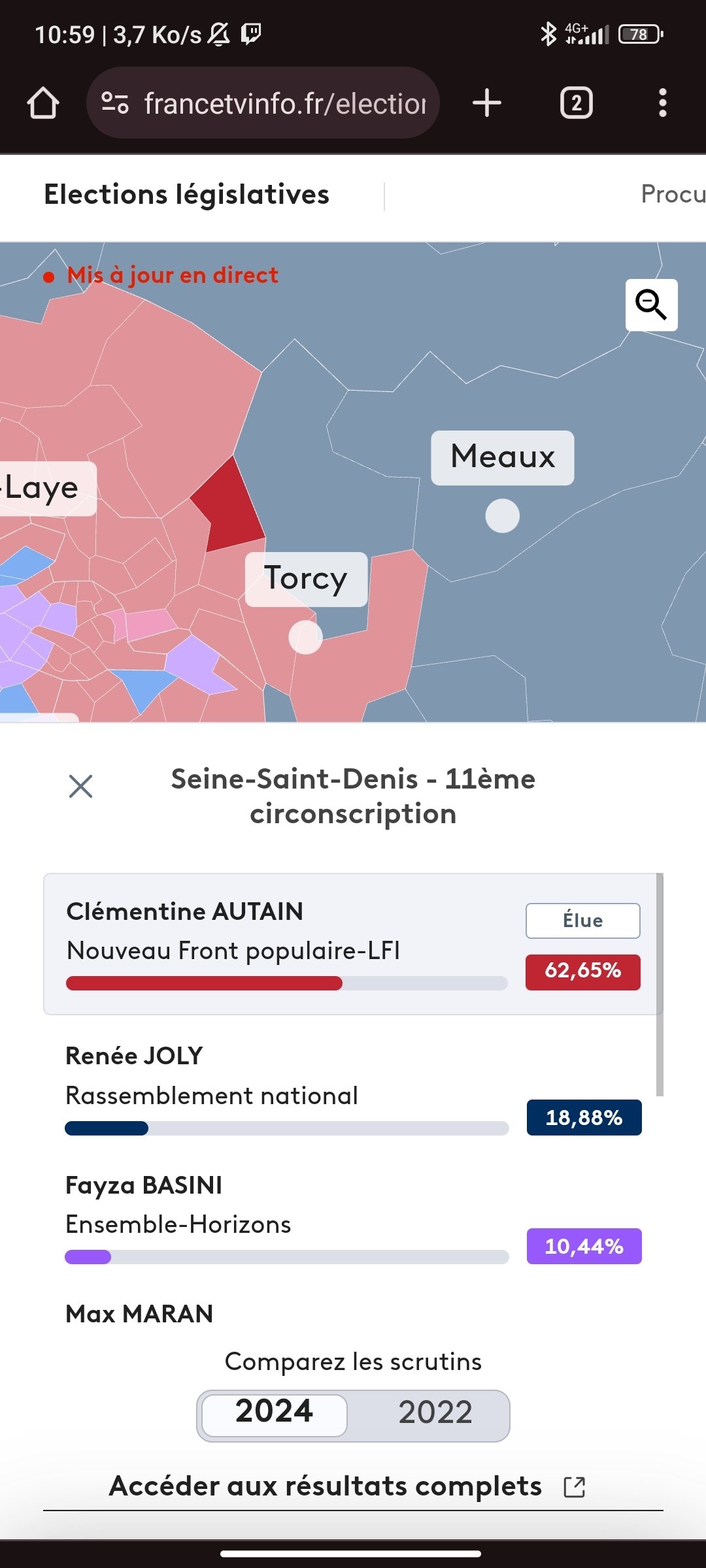Open external link icon for full results
Screen dimensions: 706x1568
pyautogui.click(x=575, y=1487)
